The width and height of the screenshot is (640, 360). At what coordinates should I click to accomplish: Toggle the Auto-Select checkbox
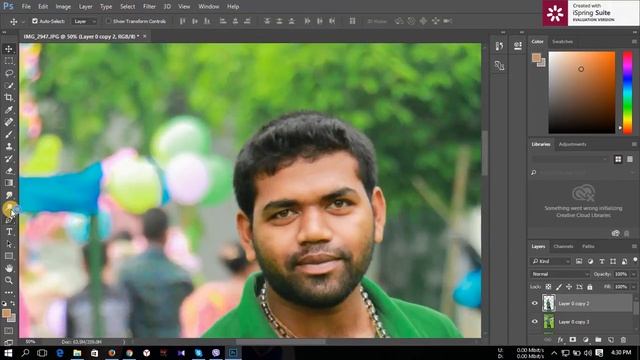click(x=35, y=21)
